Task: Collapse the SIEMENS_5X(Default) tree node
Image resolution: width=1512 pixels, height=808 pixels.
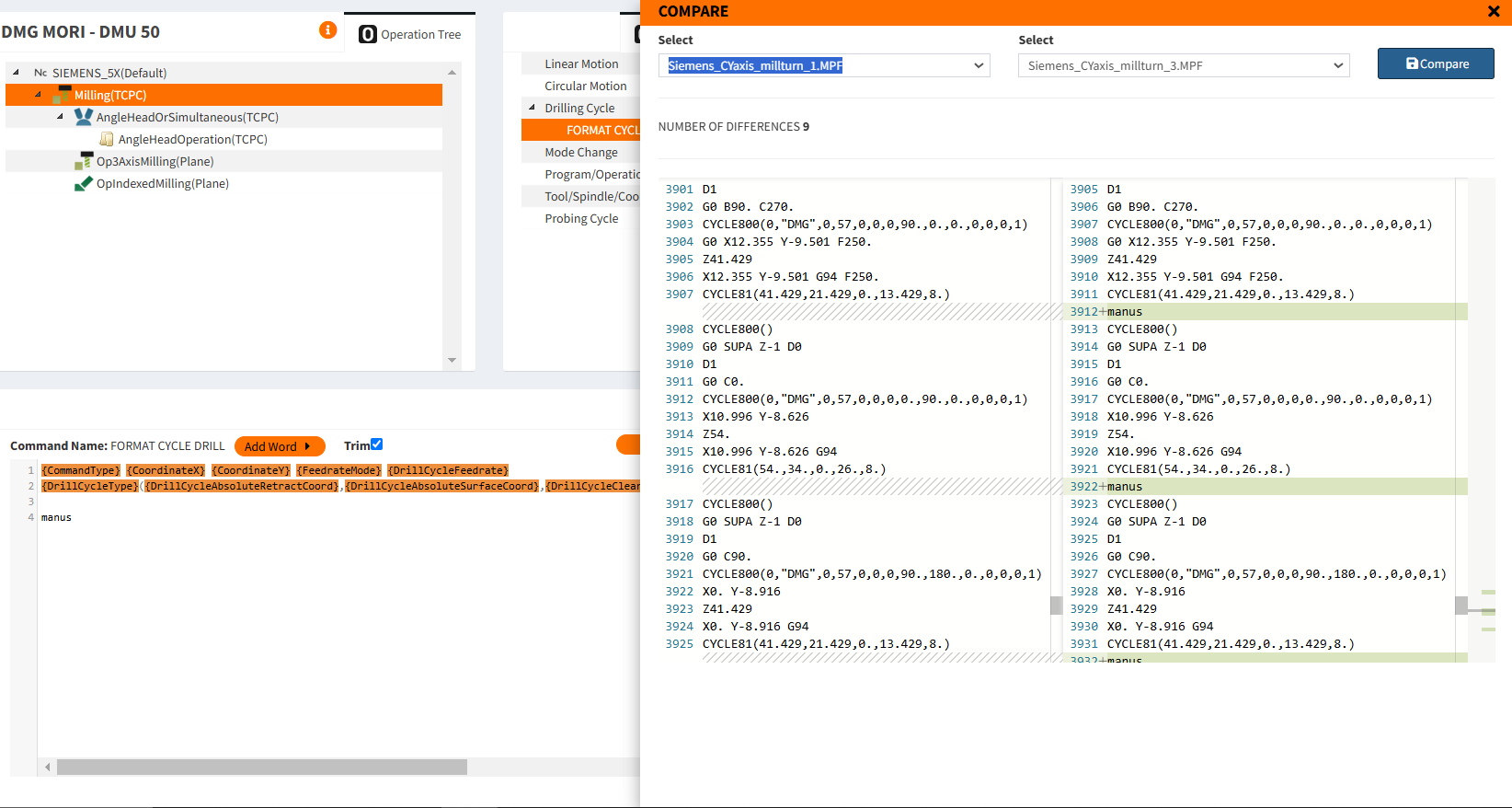Action: 16,73
